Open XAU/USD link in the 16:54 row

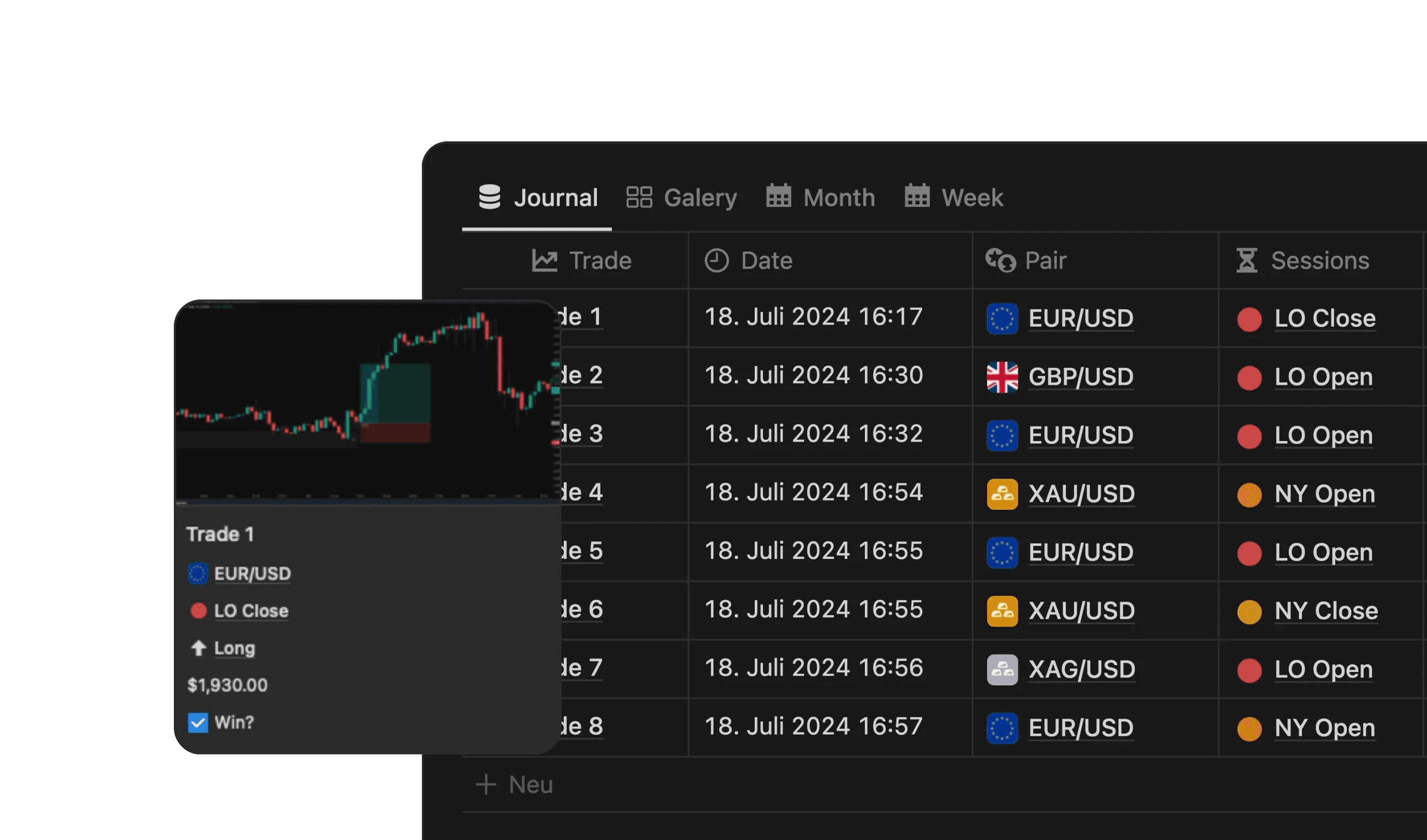[1081, 494]
